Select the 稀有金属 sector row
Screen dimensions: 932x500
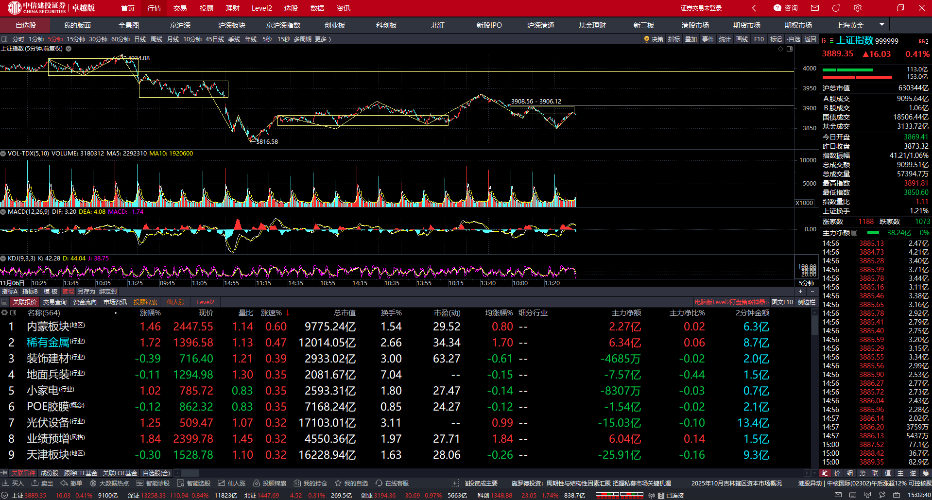click(x=50, y=342)
